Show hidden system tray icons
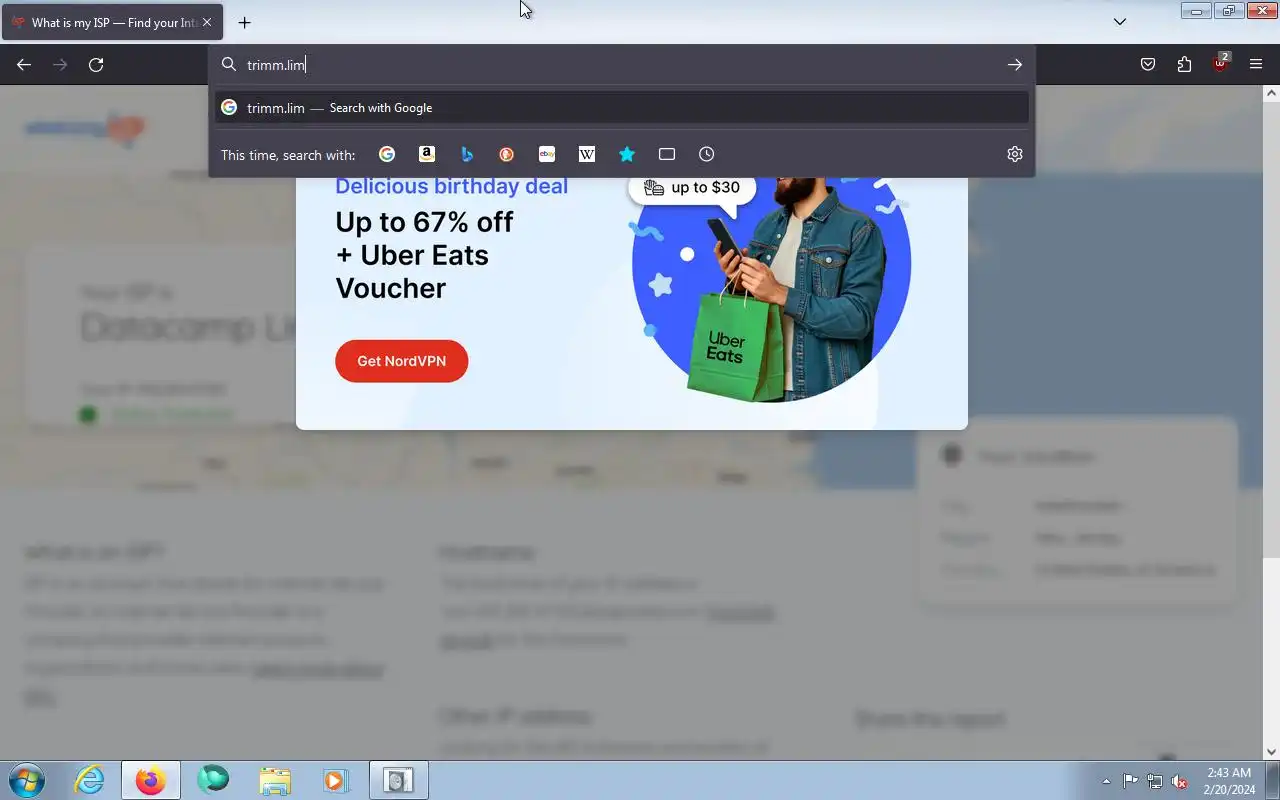The width and height of the screenshot is (1280, 800). (1106, 781)
